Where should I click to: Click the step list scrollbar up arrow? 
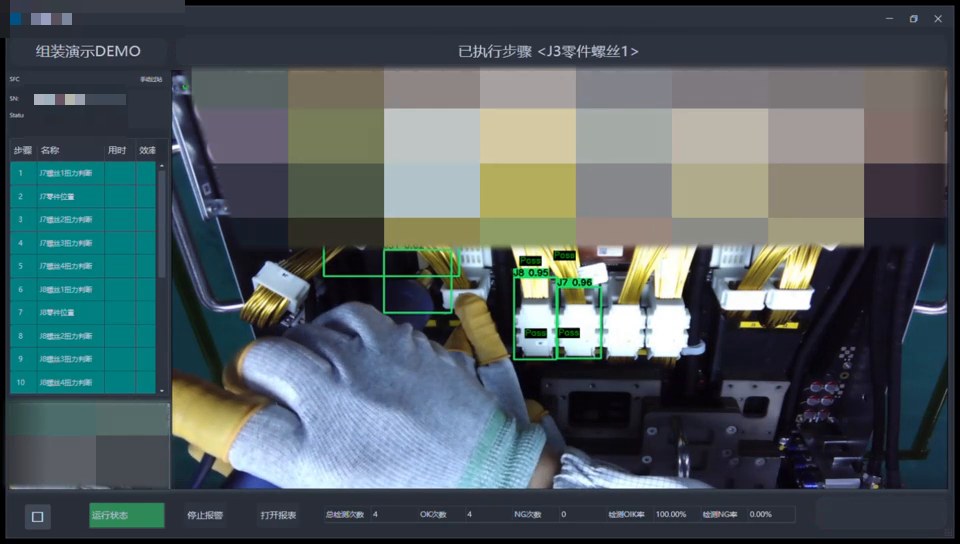pos(162,166)
